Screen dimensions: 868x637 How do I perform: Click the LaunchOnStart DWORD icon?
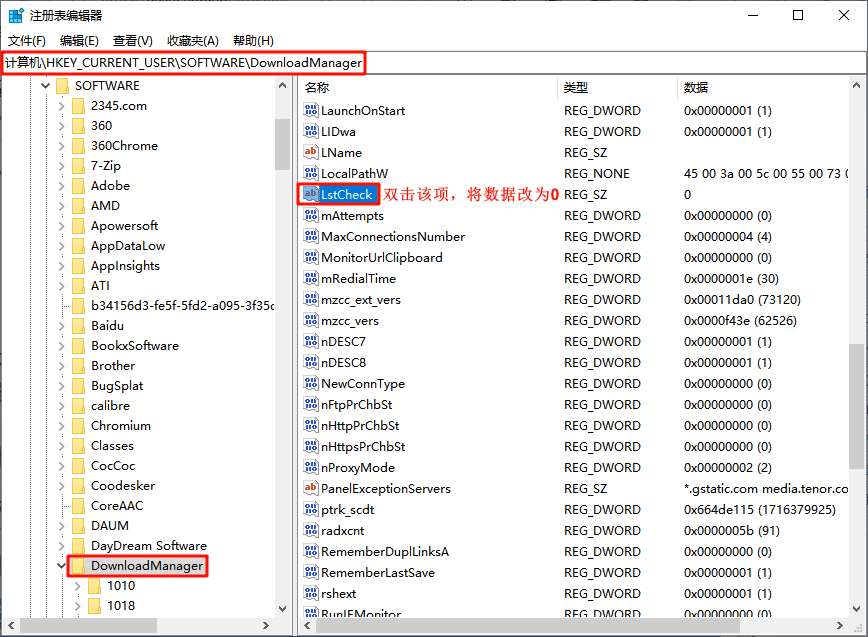tap(312, 110)
